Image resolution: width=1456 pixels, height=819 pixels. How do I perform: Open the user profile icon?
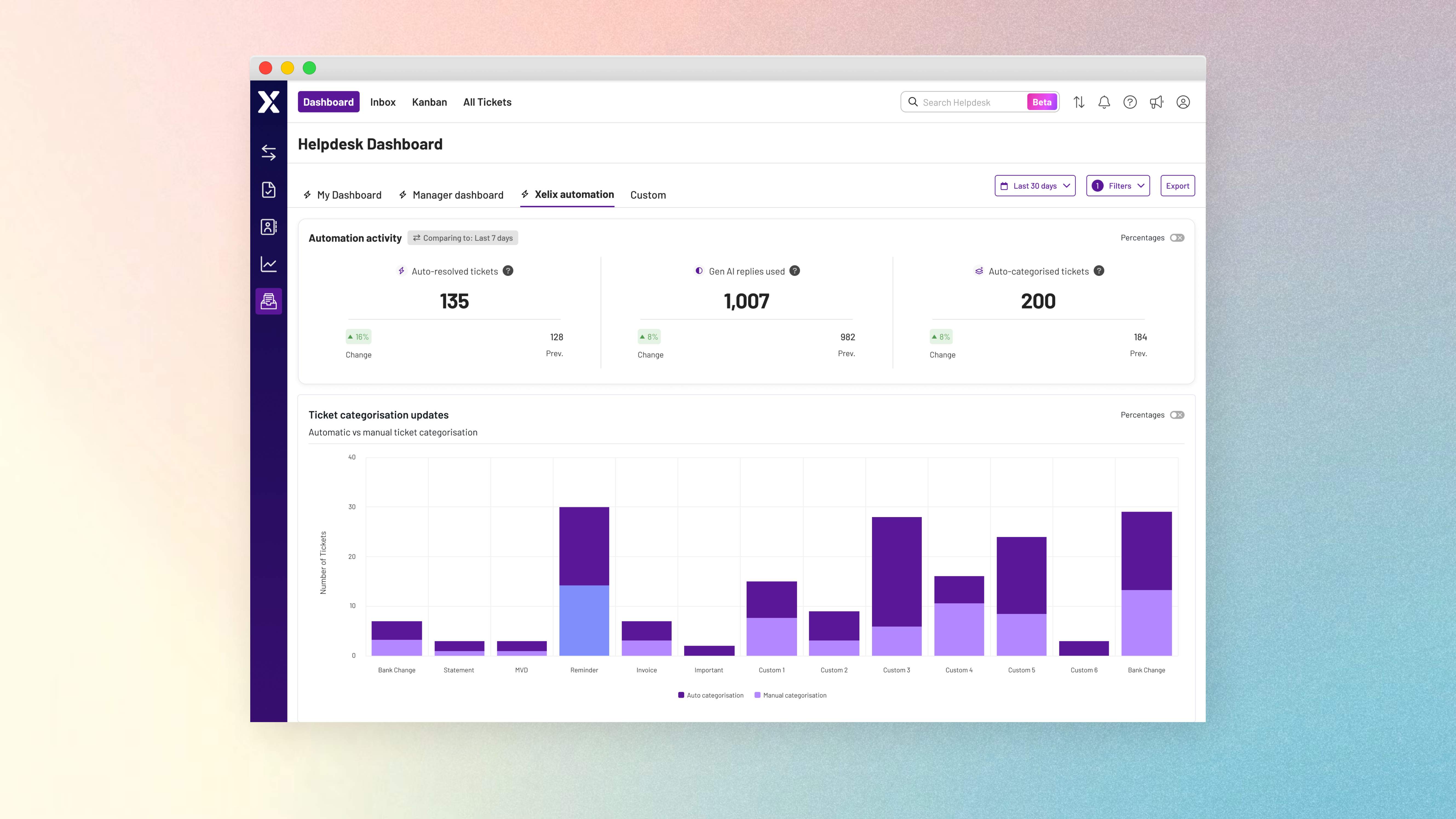1183,102
